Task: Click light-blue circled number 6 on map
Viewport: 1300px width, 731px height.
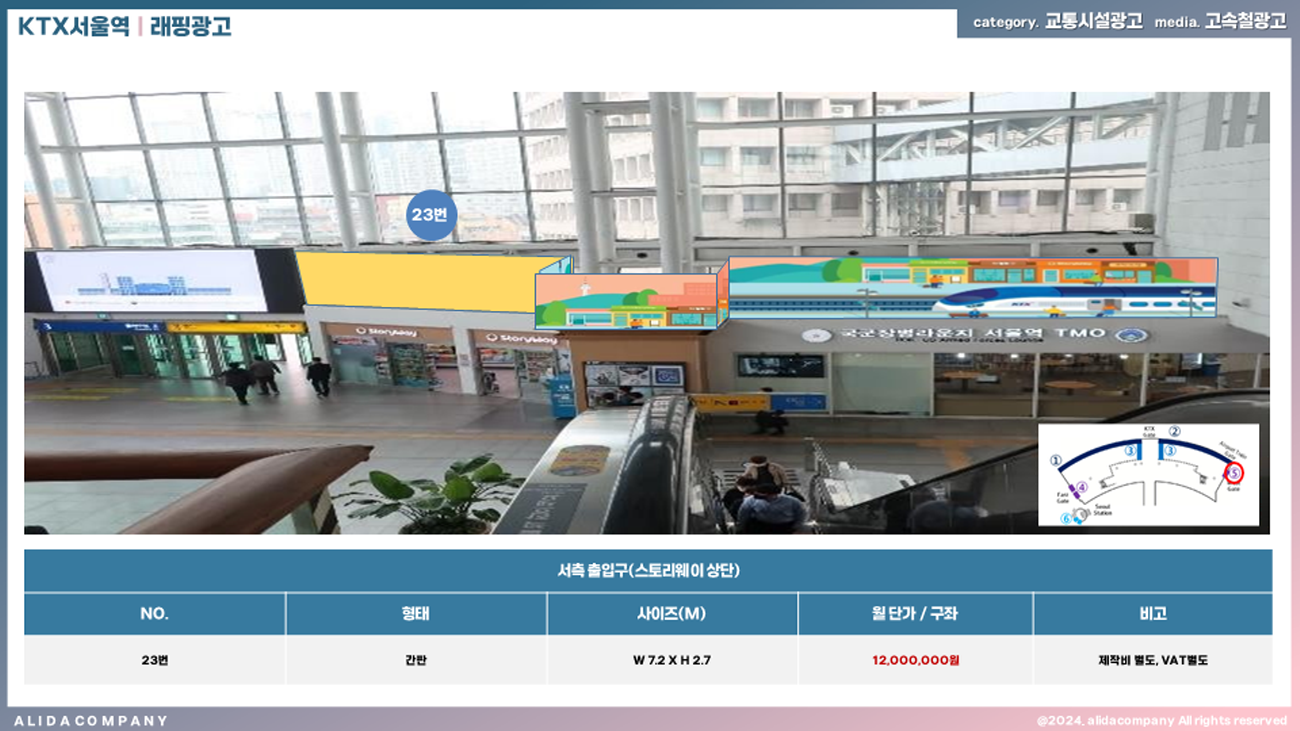Action: click(x=1066, y=518)
